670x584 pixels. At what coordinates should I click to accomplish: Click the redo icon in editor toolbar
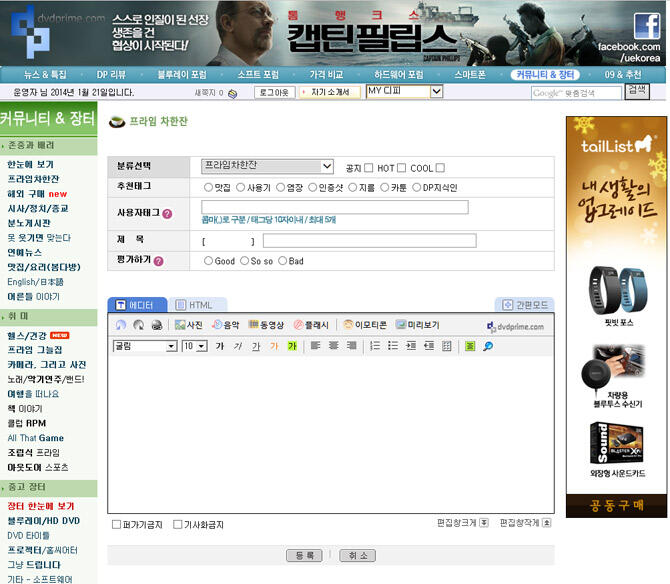click(138, 325)
